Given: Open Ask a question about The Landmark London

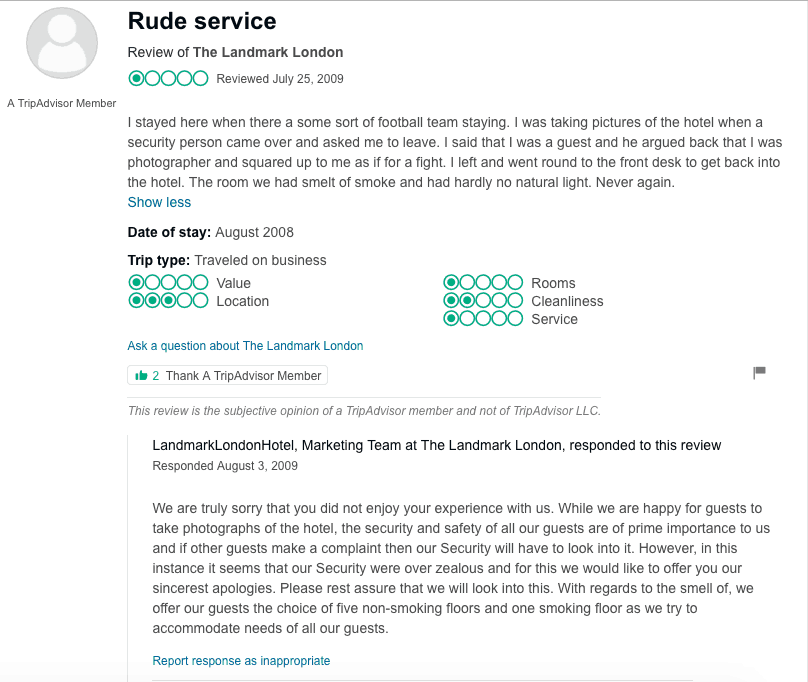Looking at the screenshot, I should [x=245, y=346].
